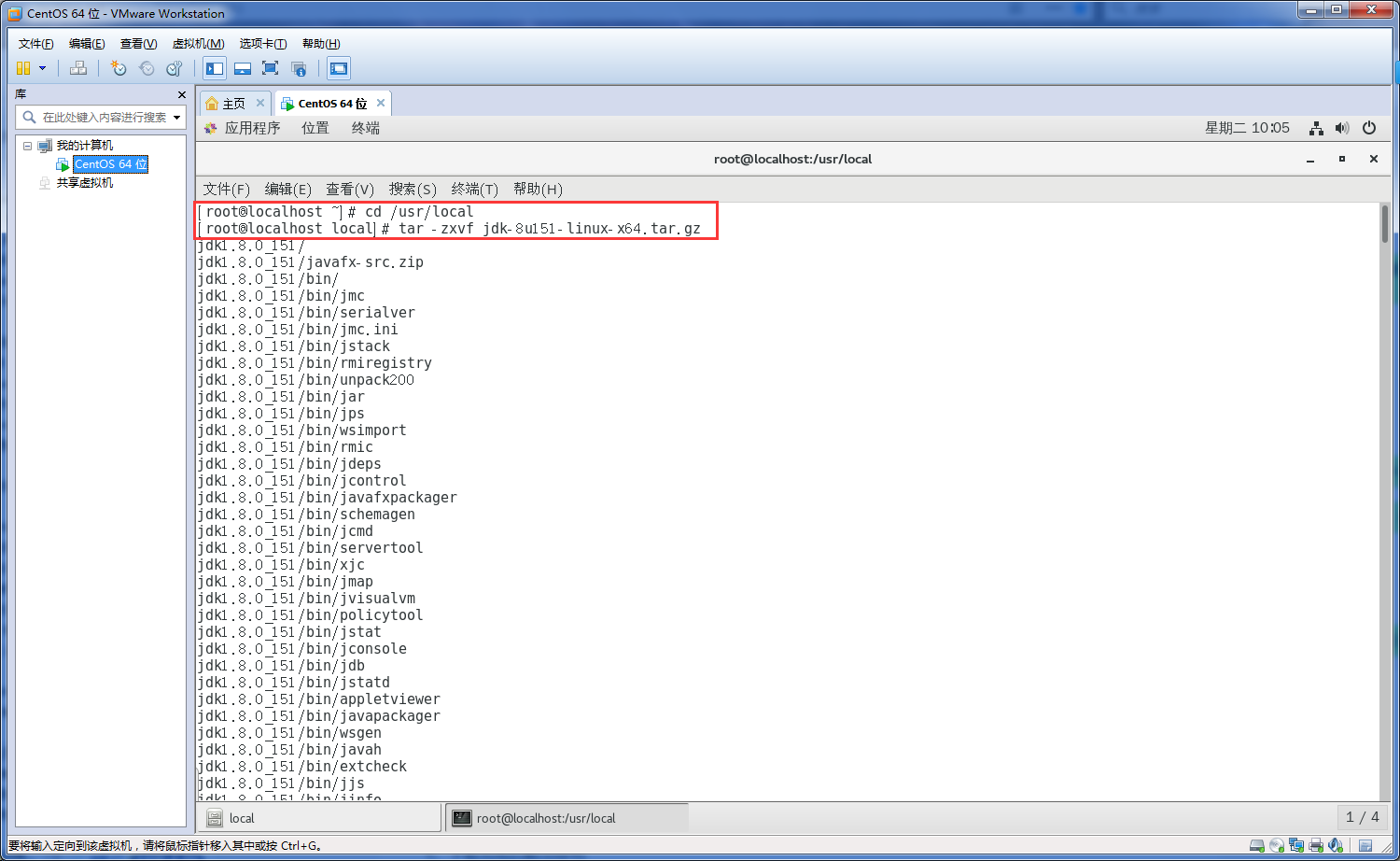1400x861 pixels.
Task: Click the GNOME volume speaker icon
Action: click(x=1342, y=128)
